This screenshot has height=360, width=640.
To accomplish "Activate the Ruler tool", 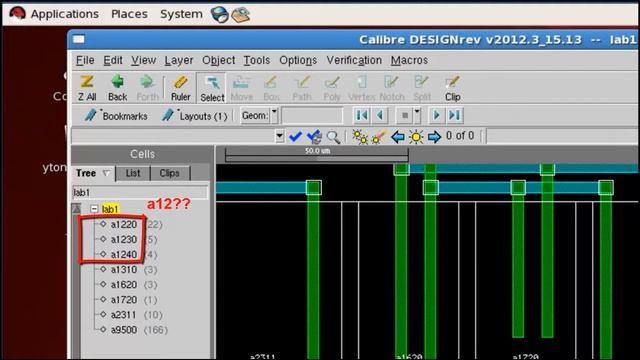I will 180,88.
